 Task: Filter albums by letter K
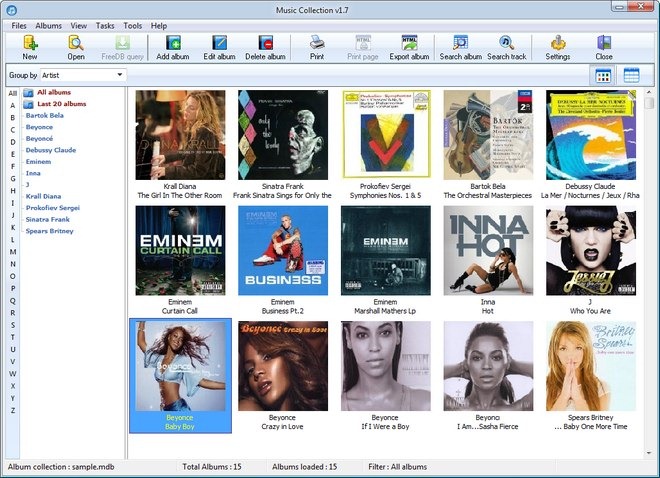click(13, 228)
